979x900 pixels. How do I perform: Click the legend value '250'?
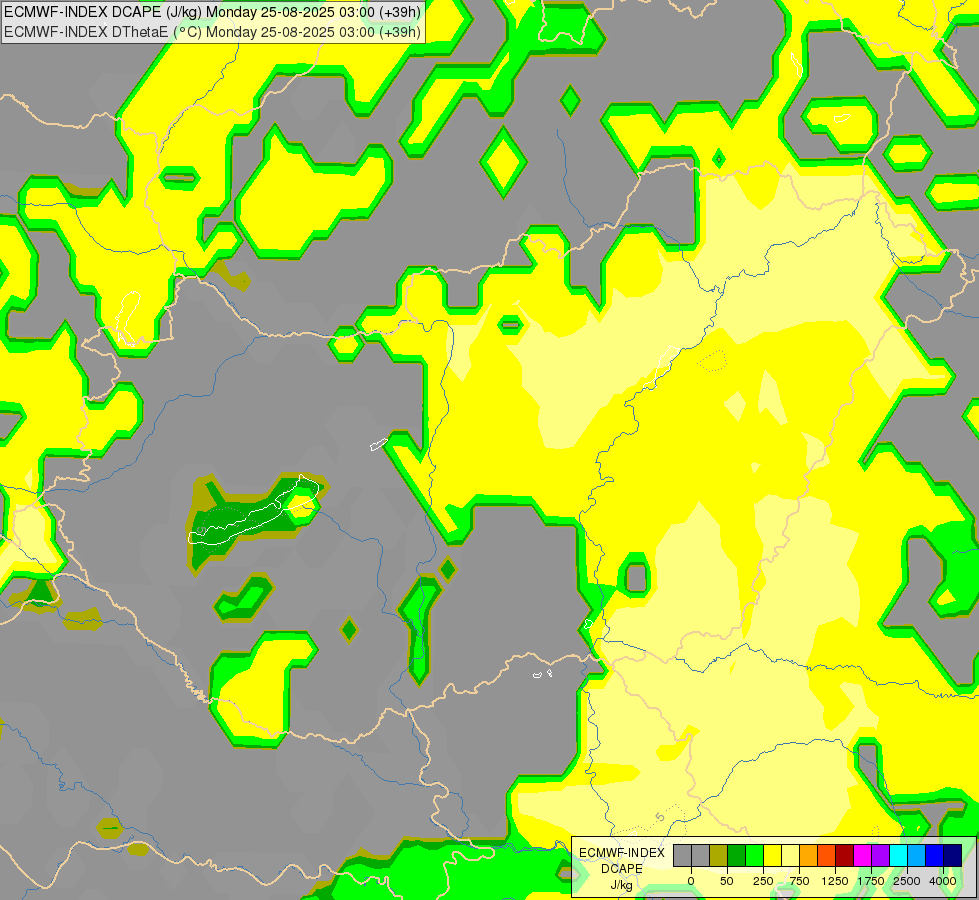[763, 881]
